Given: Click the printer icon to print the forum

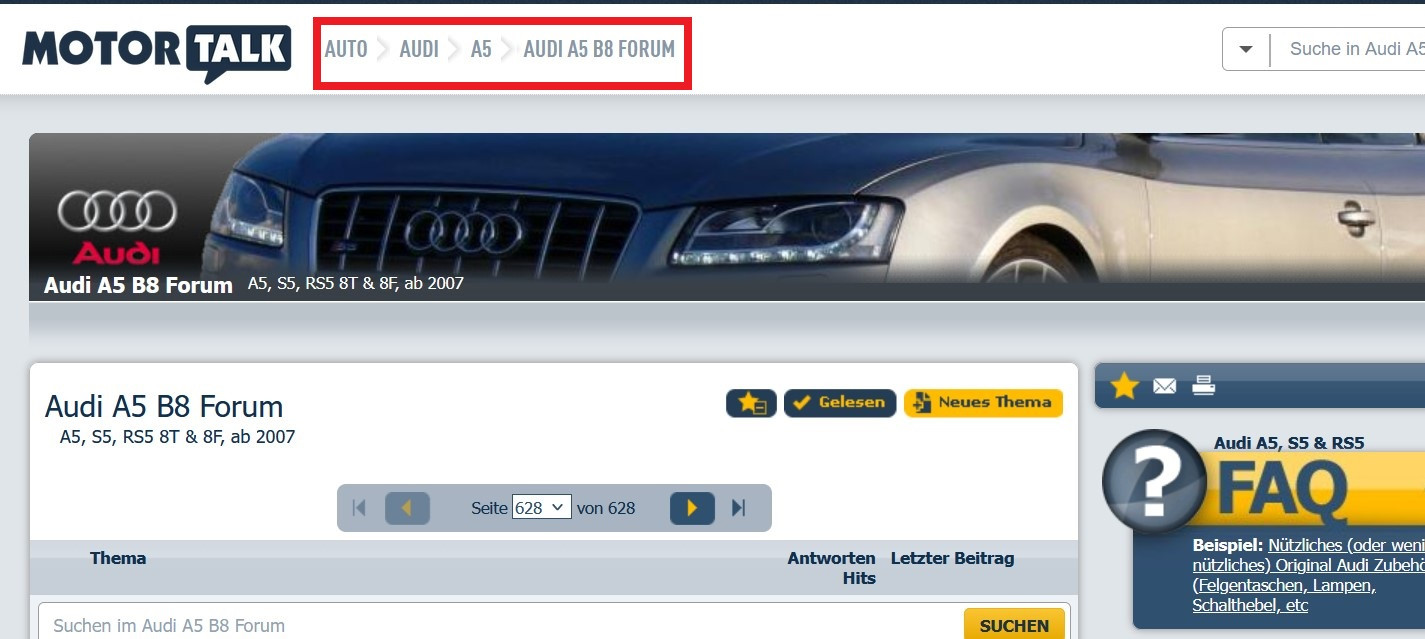Looking at the screenshot, I should (x=1202, y=384).
